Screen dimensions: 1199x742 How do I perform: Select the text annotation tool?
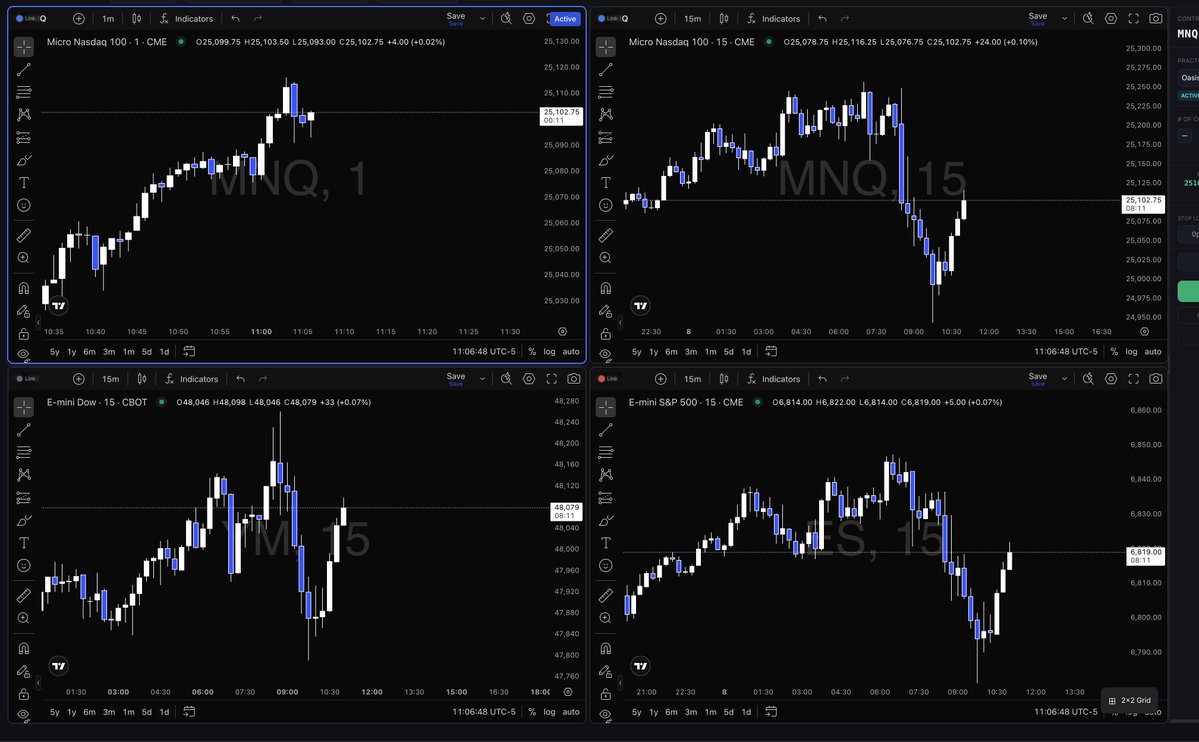pos(22,182)
